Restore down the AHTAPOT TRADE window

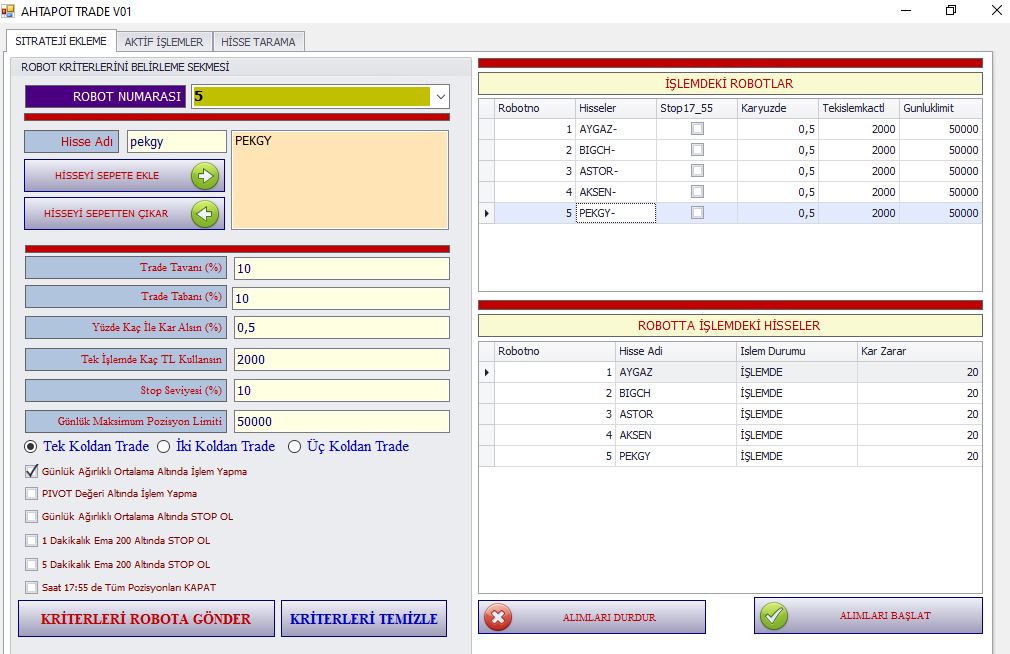coord(951,10)
